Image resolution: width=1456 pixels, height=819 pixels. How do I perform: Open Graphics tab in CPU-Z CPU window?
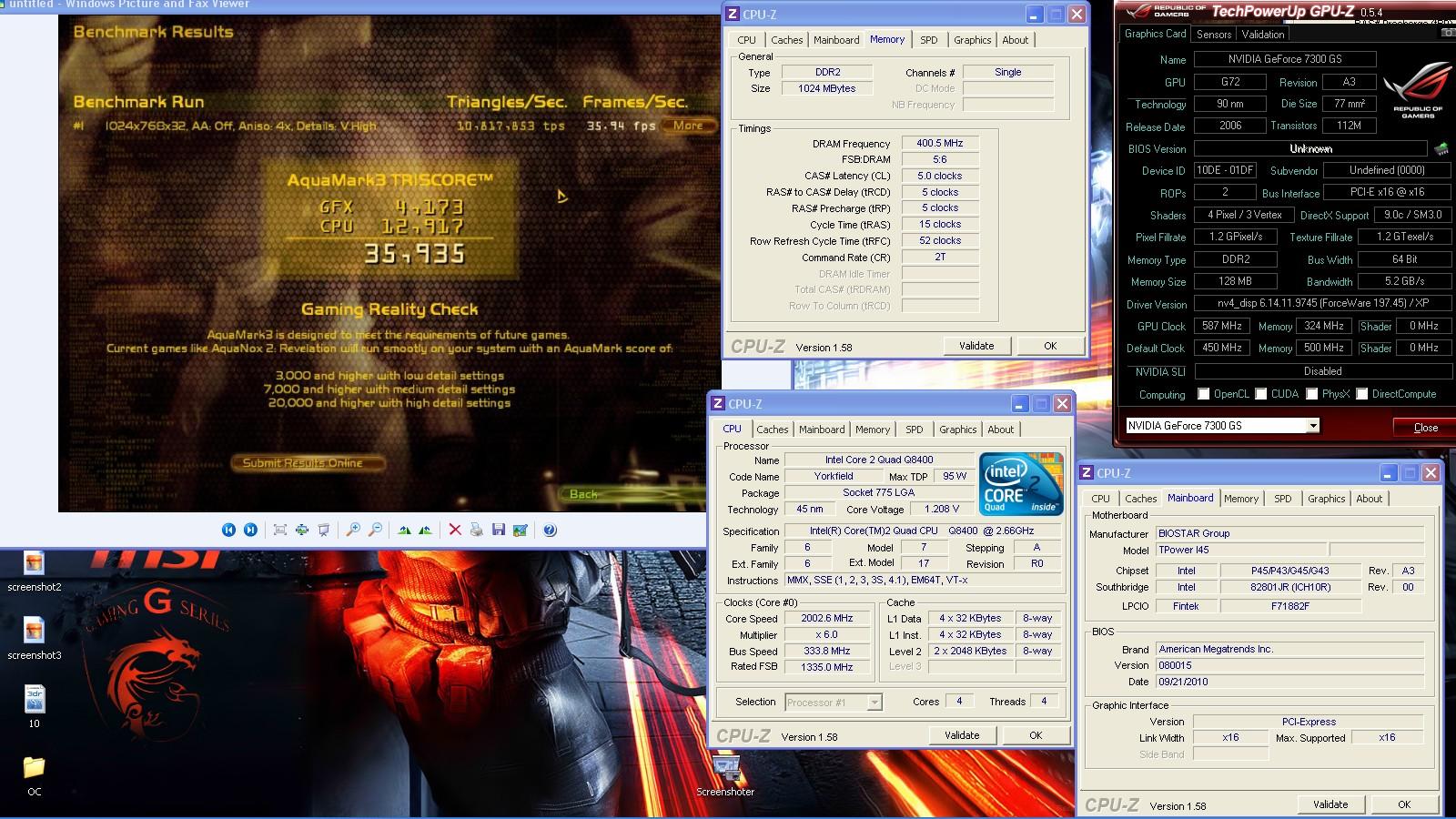coord(957,430)
